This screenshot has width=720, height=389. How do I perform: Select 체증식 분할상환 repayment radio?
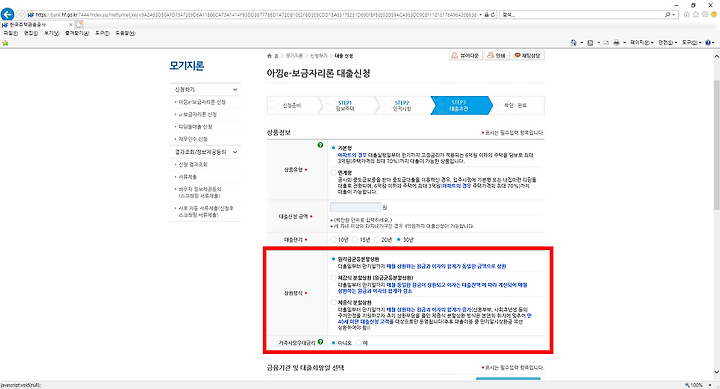click(x=333, y=303)
